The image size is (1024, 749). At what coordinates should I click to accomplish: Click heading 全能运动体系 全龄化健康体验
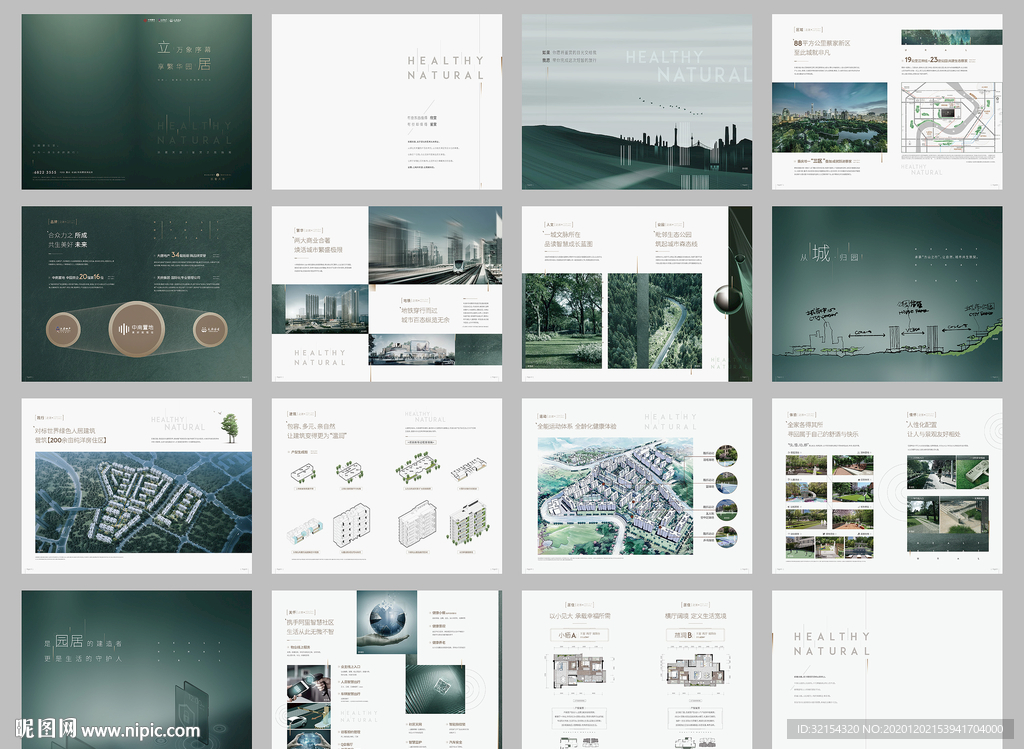click(x=577, y=426)
